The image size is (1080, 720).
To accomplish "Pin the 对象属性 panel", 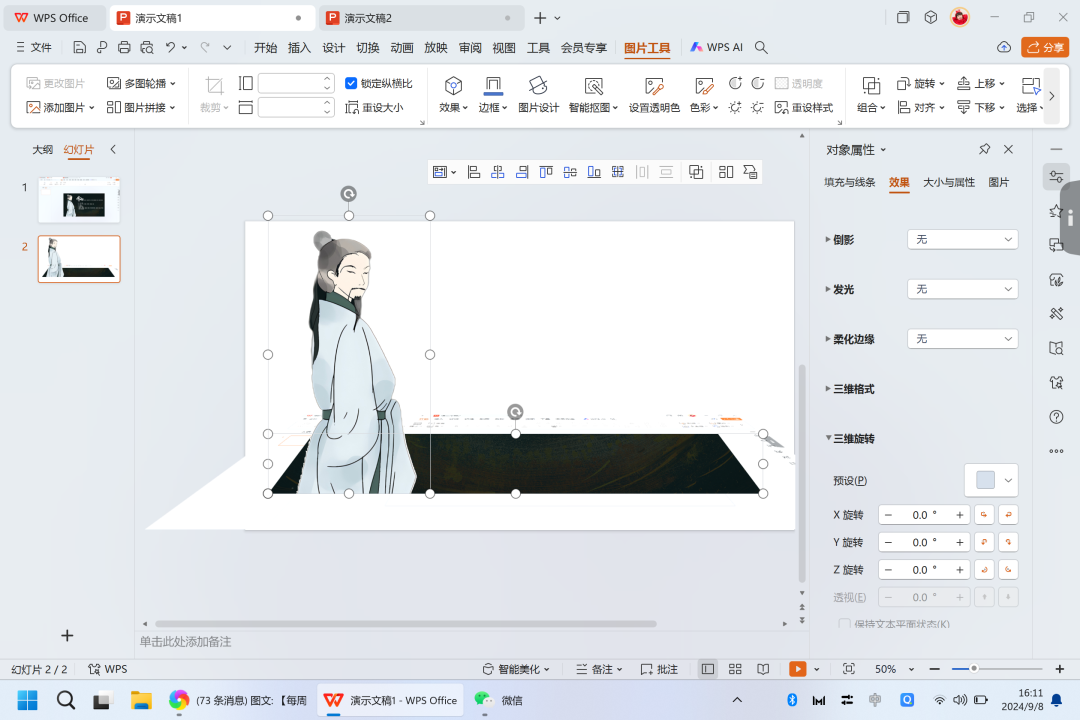I will pos(984,150).
